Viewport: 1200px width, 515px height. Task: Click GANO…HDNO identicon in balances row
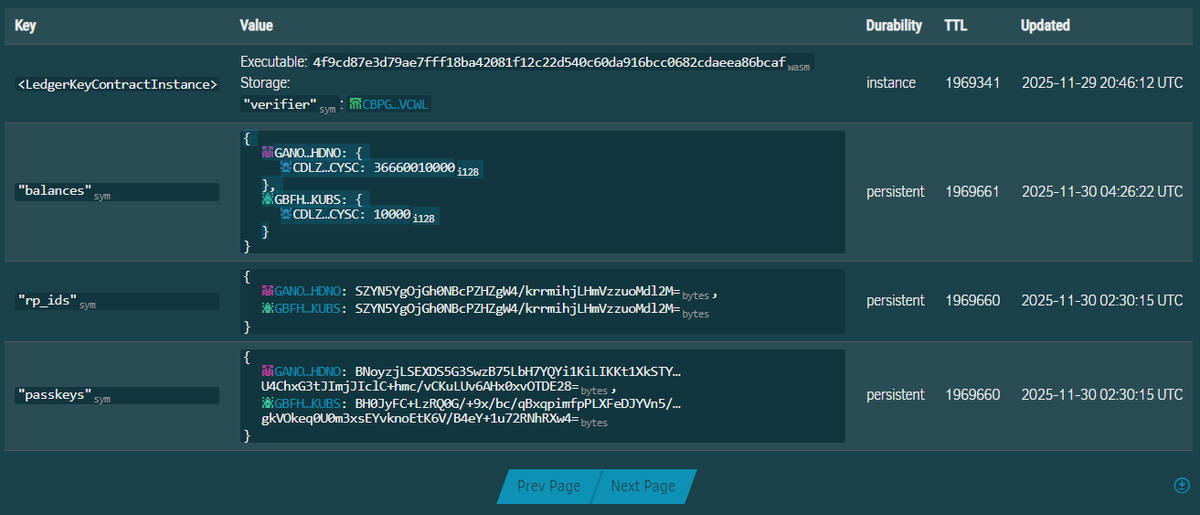point(267,152)
